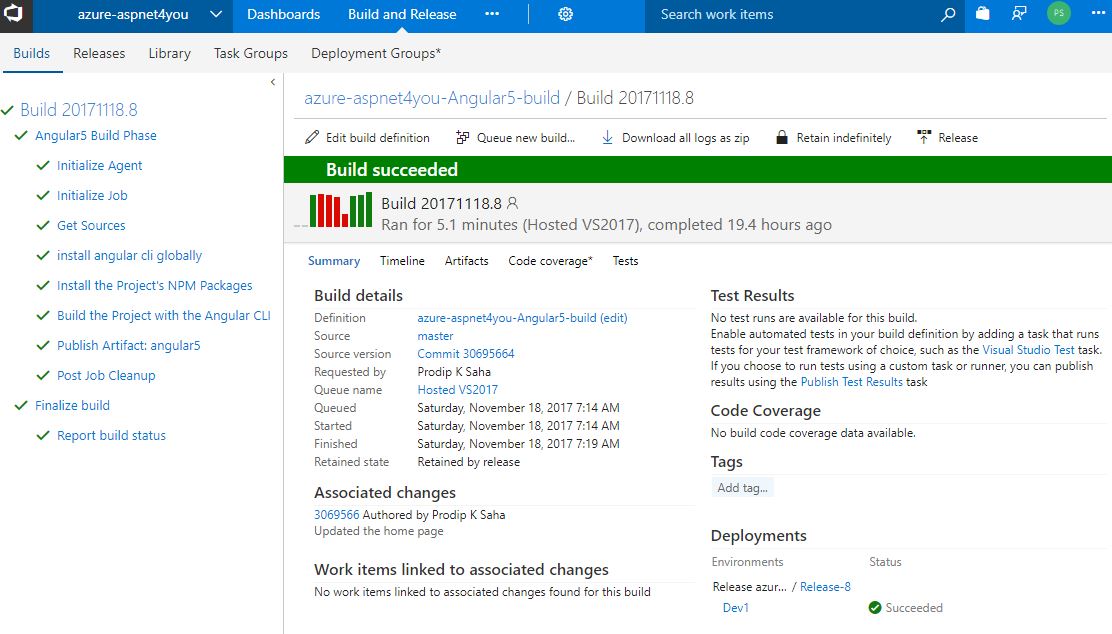
Task: Select Build 20171118.8 root tree node
Action: [79, 110]
